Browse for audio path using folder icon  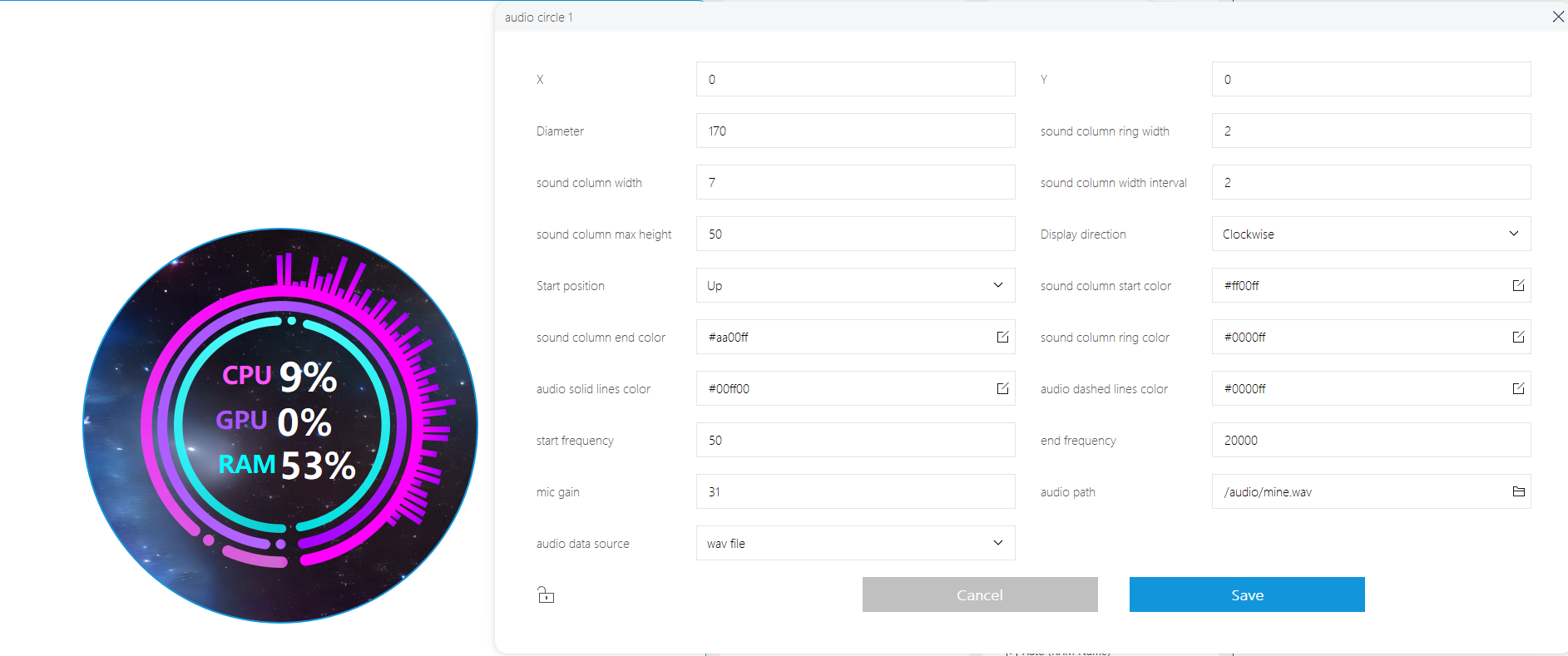click(1518, 491)
